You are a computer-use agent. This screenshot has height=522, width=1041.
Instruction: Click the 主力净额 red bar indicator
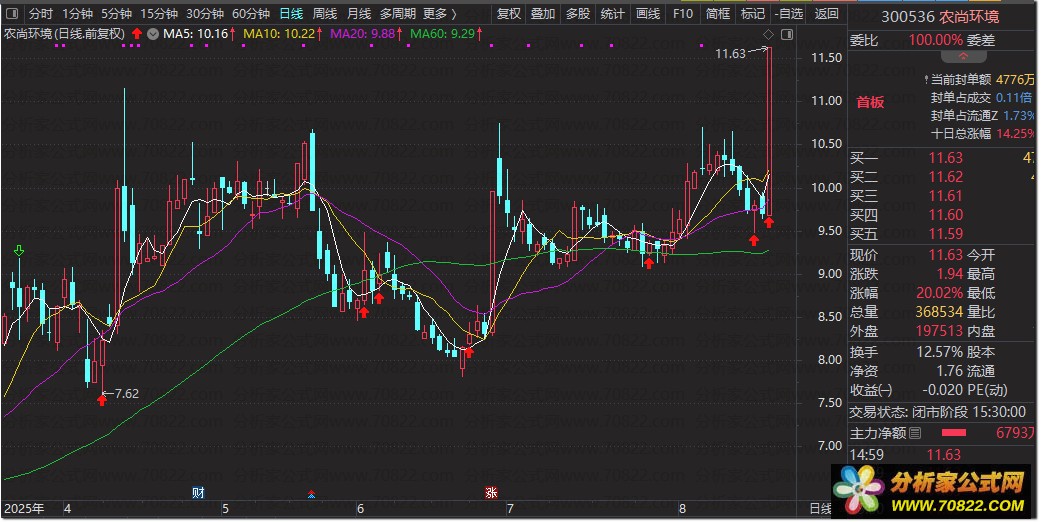[954, 433]
